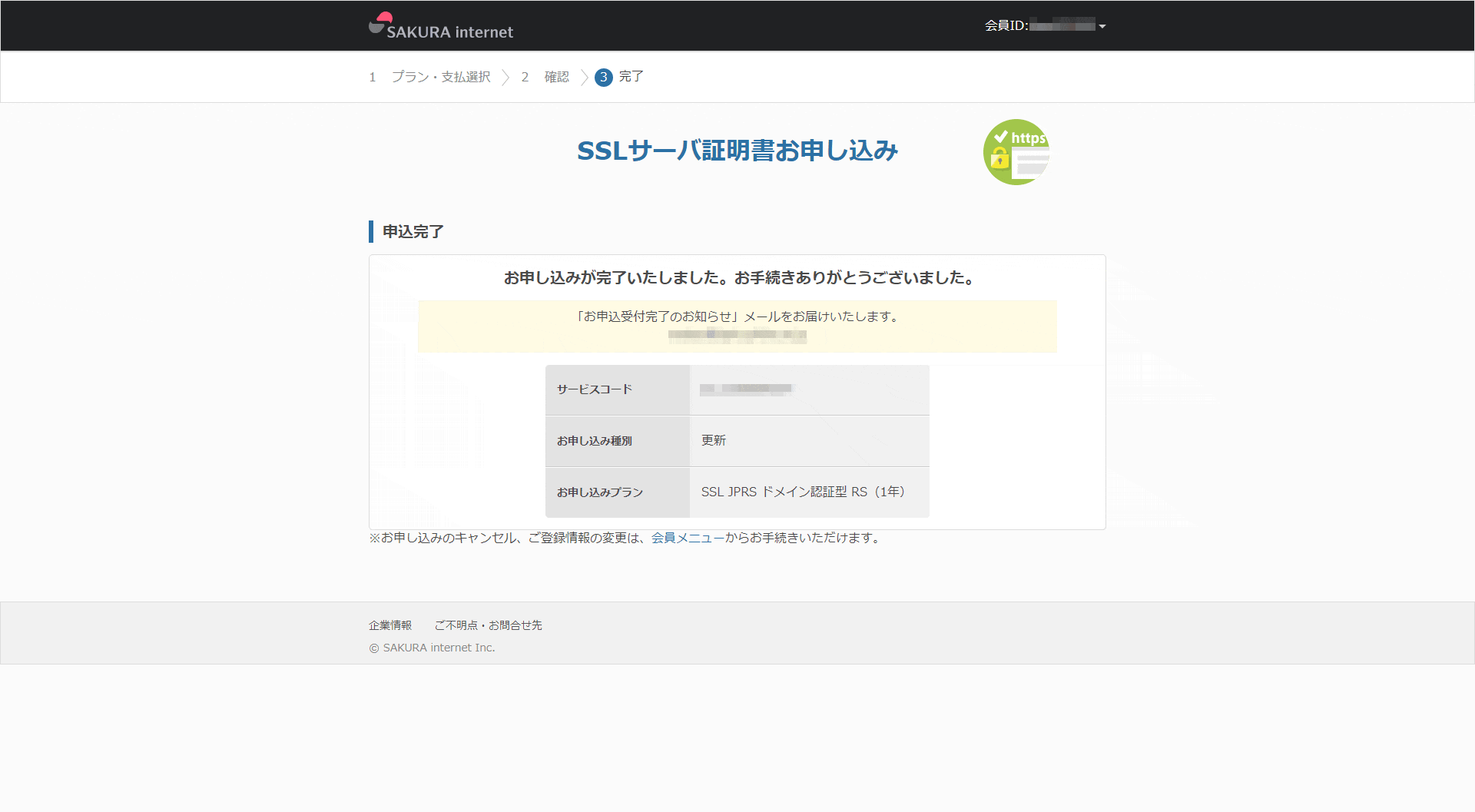Click the 申込完了 section heading

click(x=413, y=231)
